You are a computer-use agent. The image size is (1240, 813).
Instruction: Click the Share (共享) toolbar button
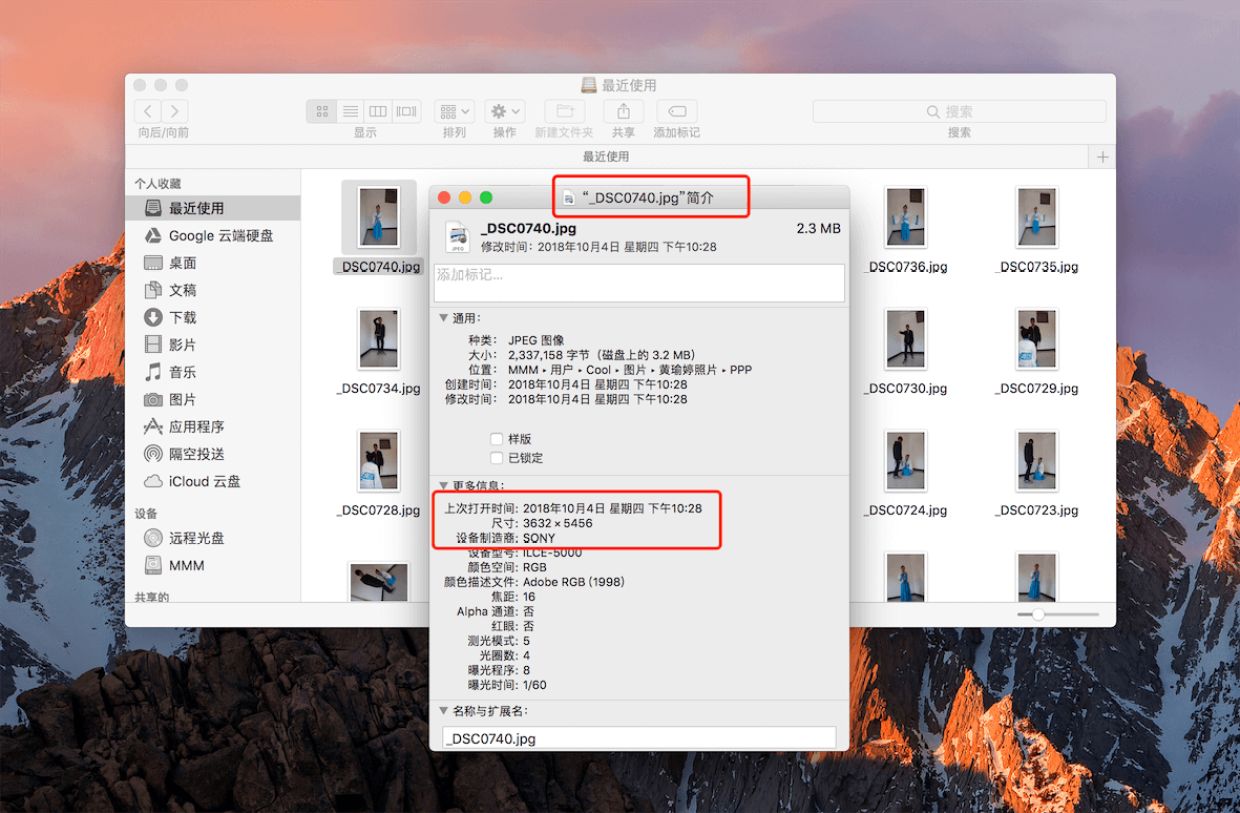coord(623,111)
